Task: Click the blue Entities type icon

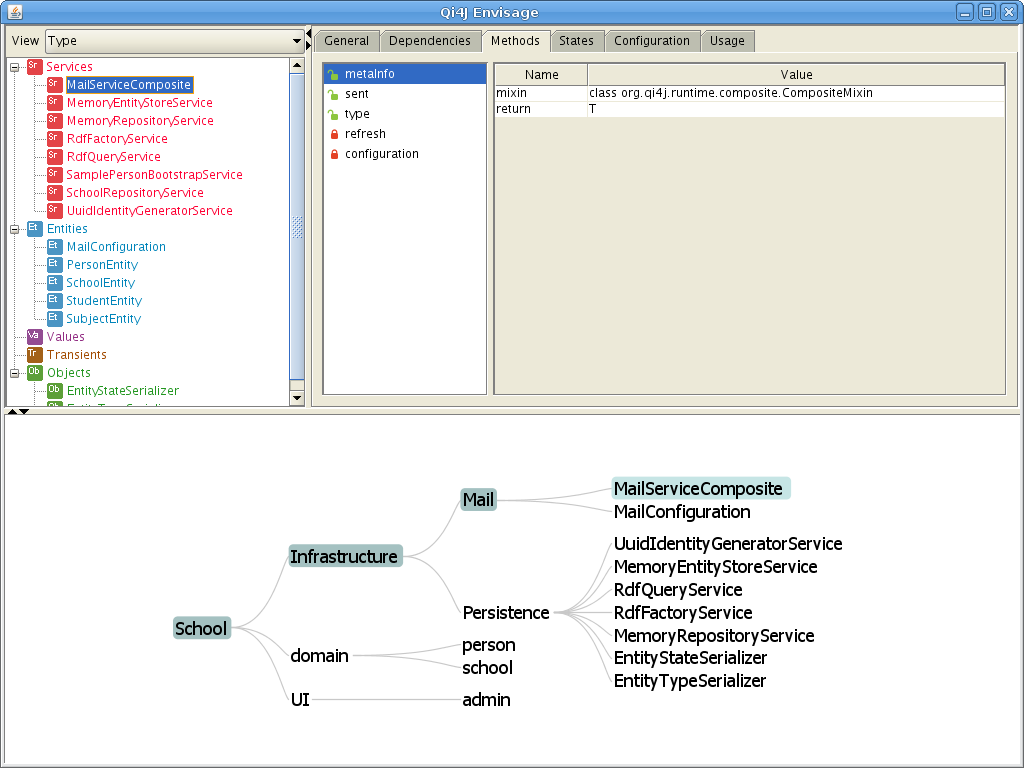Action: click(35, 228)
